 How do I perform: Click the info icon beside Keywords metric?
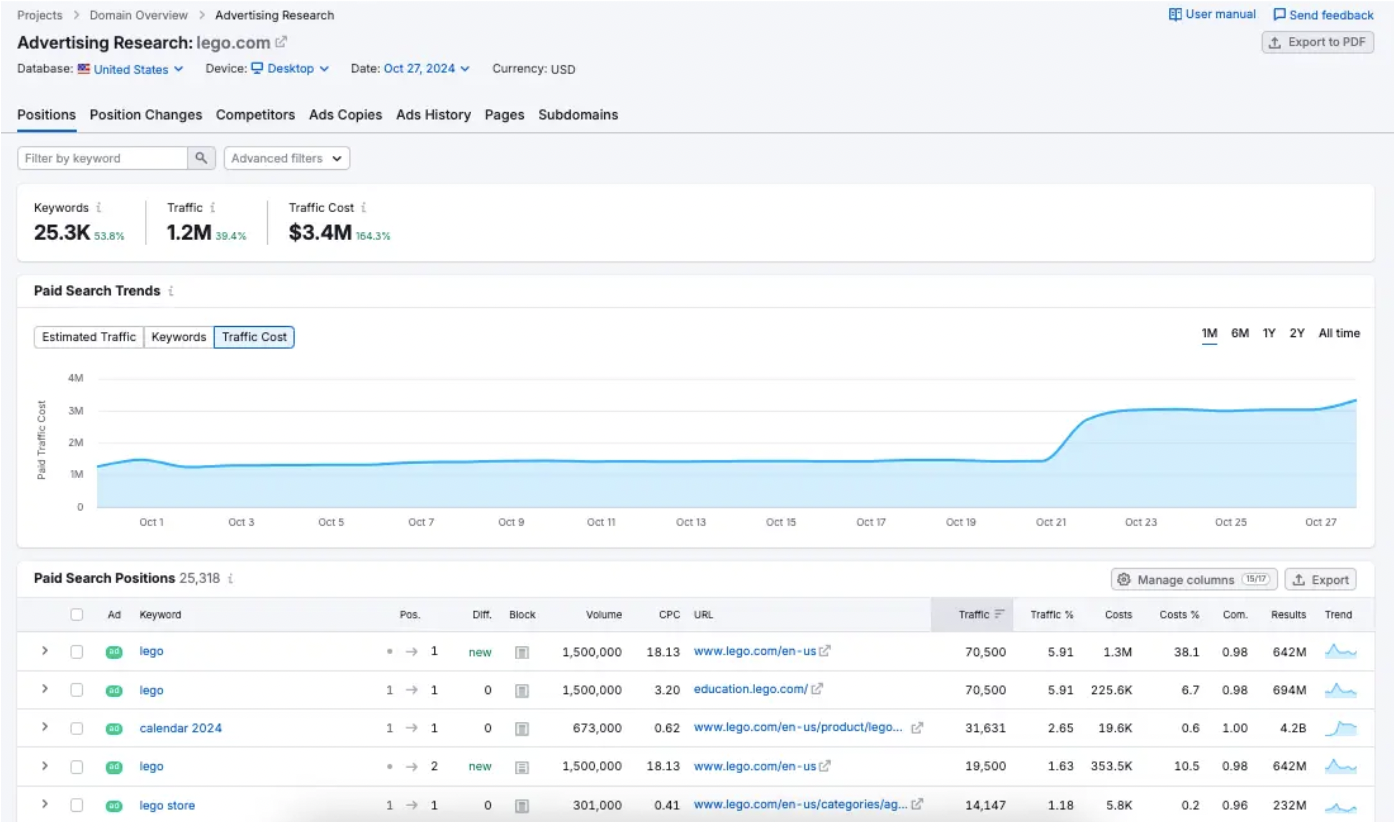click(x=99, y=208)
